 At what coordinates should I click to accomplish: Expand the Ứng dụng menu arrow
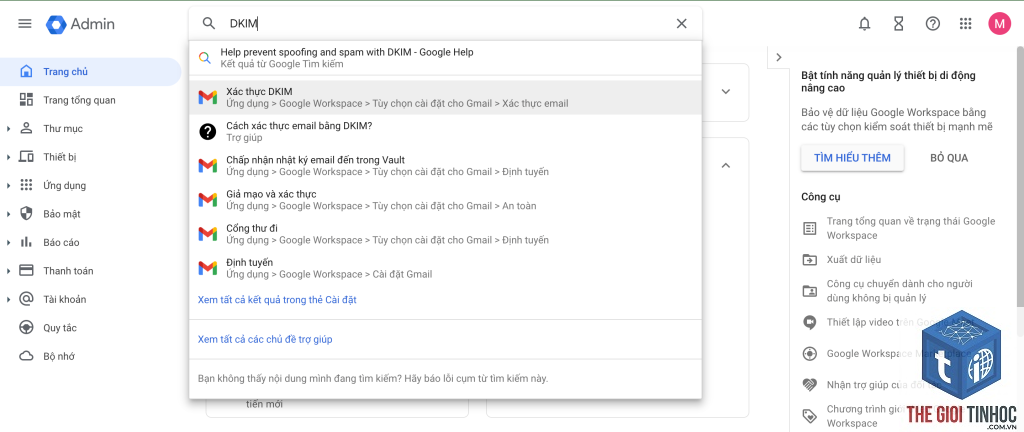point(8,185)
